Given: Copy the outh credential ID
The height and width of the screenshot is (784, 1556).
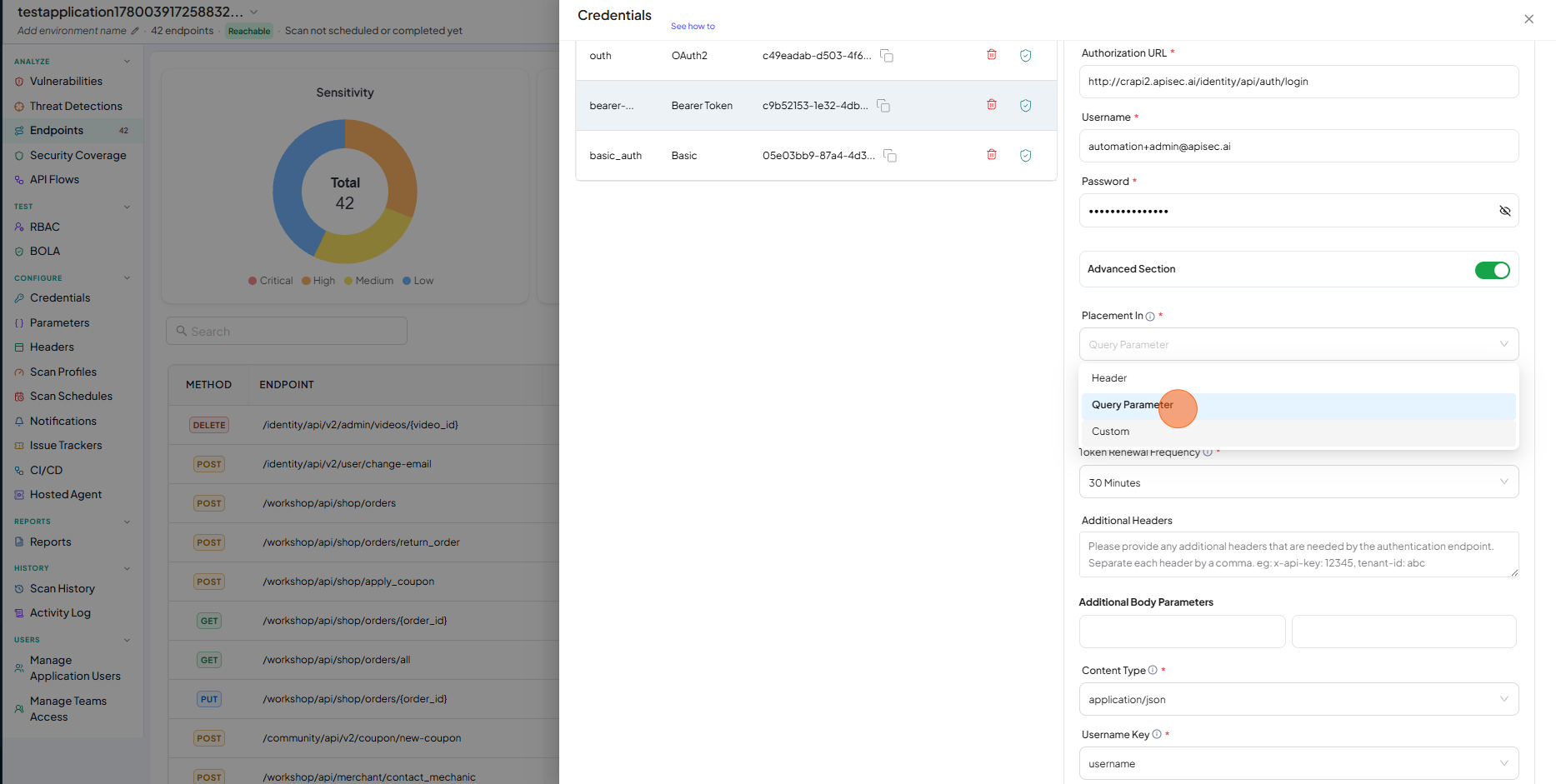Looking at the screenshot, I should click(887, 56).
